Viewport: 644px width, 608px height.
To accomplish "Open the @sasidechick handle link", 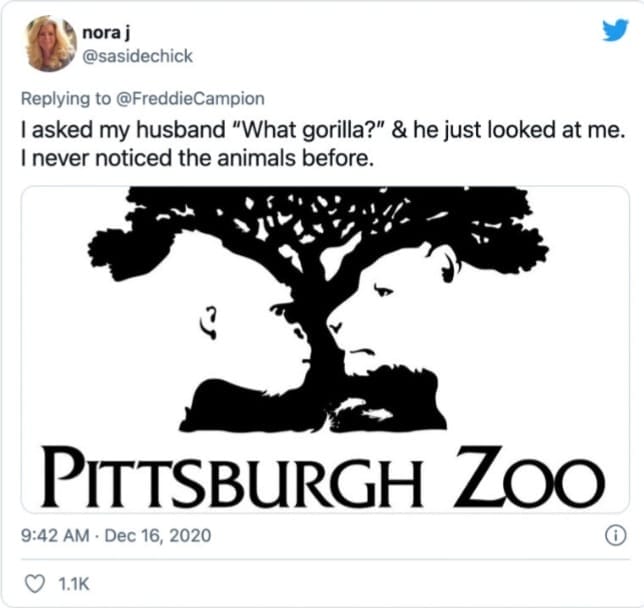I will tap(138, 56).
